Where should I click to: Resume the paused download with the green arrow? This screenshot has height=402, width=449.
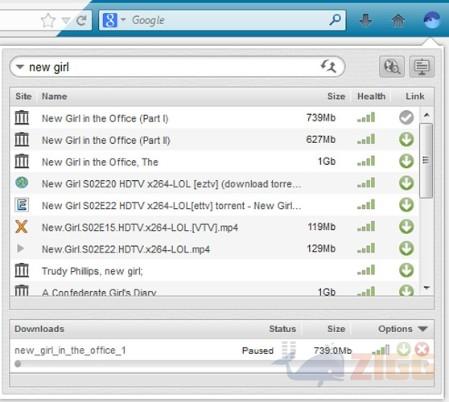[x=403, y=350]
